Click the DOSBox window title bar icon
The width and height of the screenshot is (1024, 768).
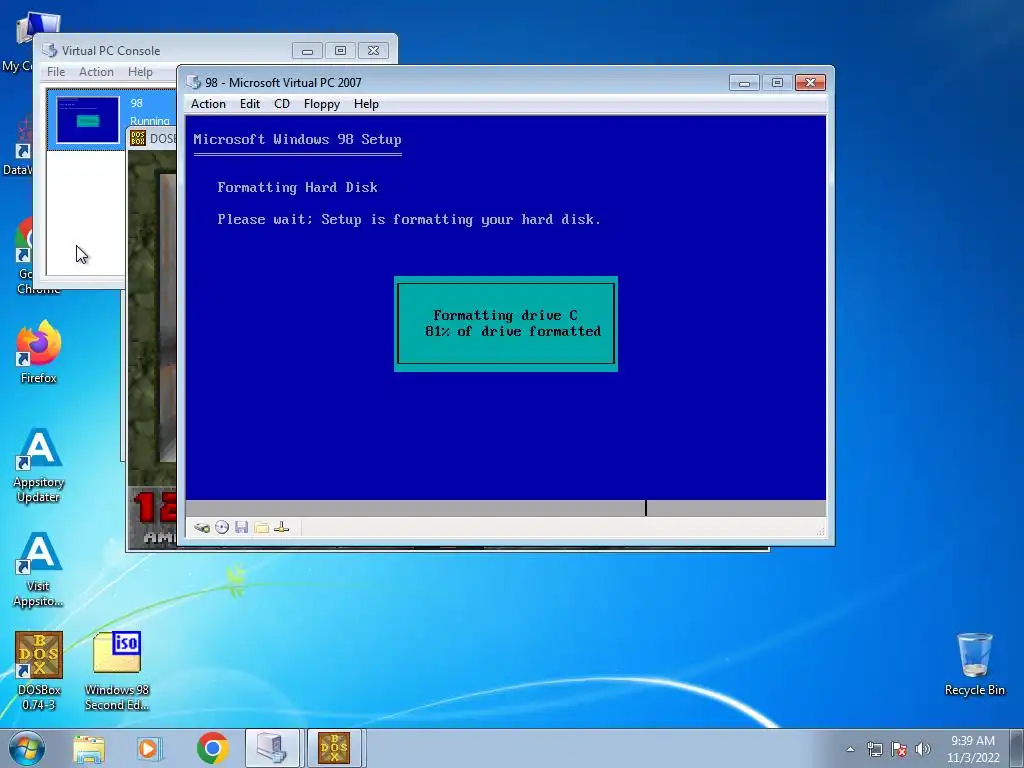[138, 138]
